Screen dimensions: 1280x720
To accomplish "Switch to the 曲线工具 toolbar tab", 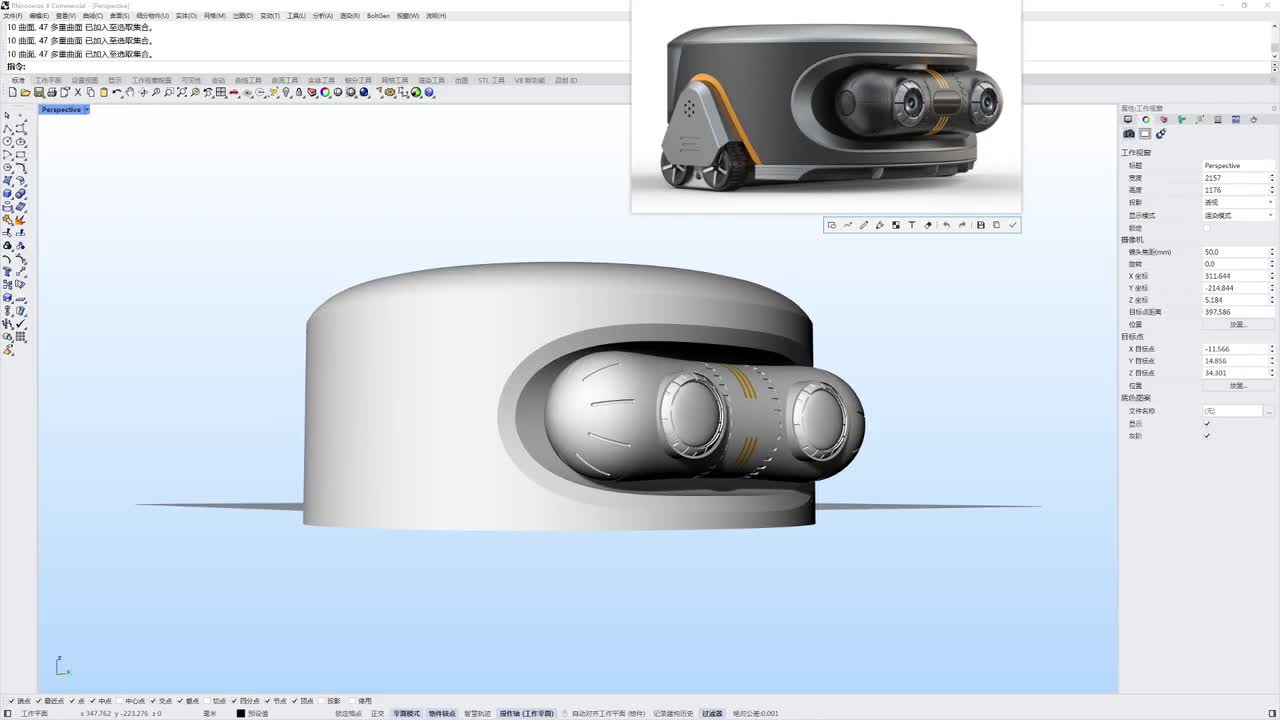I will 248,80.
